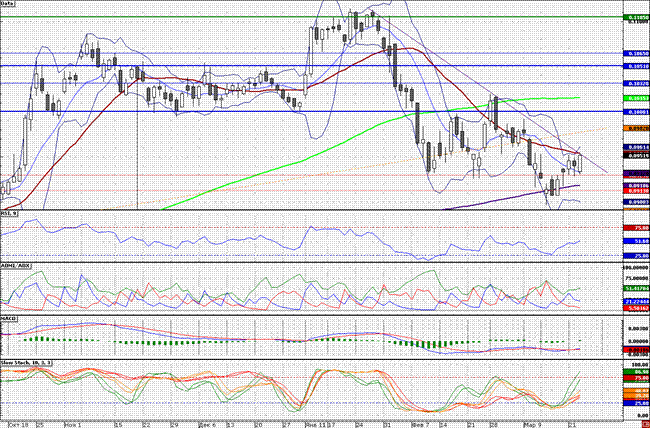Screen dimensions: 650x428
Task: Select the MACD indicator panel label
Action: (x=8, y=318)
